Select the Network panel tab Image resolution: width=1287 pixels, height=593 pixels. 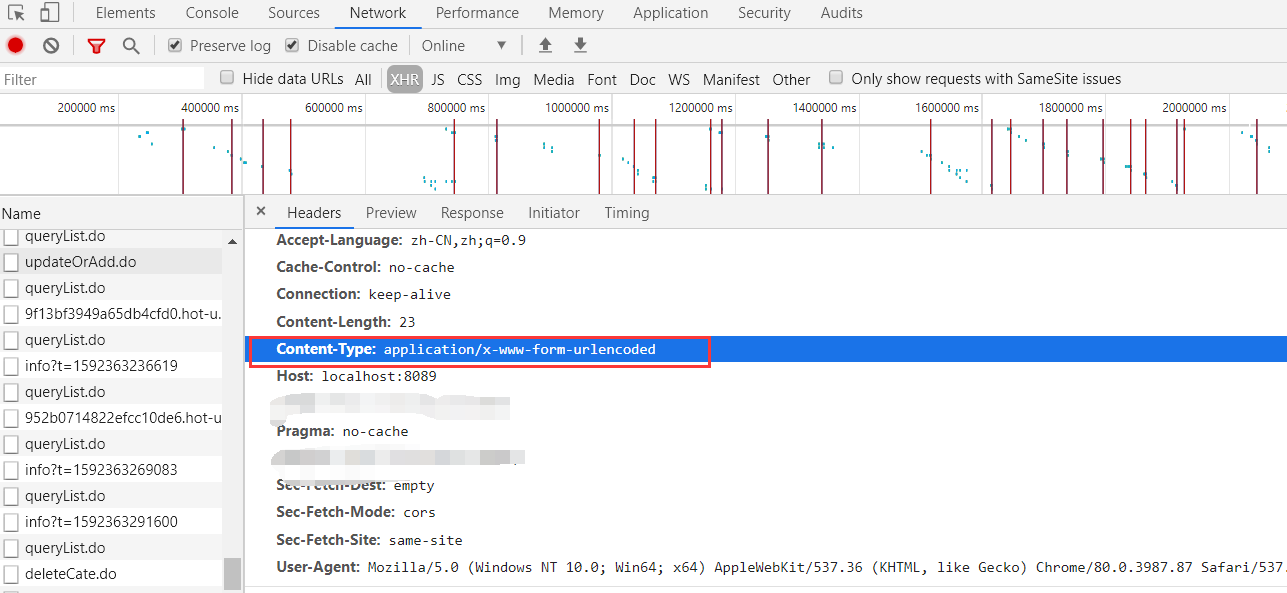(378, 13)
